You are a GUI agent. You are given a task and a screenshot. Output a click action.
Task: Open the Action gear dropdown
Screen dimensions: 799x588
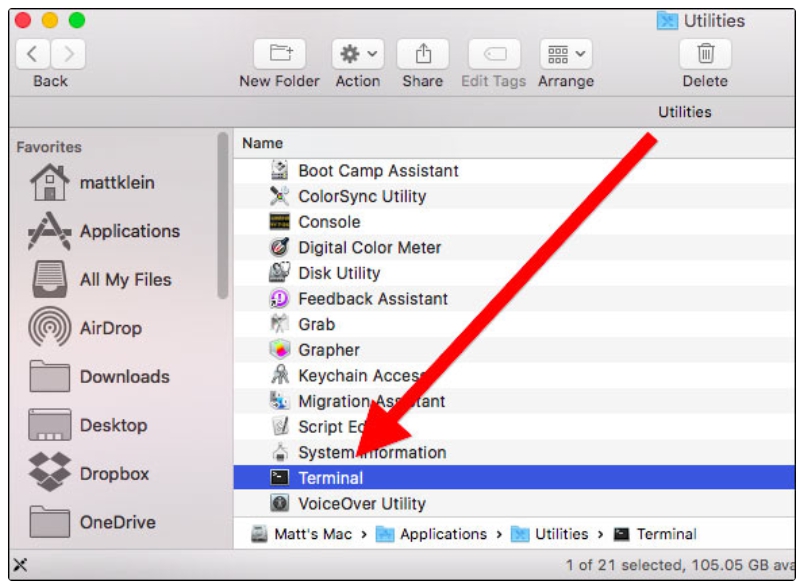tap(357, 54)
